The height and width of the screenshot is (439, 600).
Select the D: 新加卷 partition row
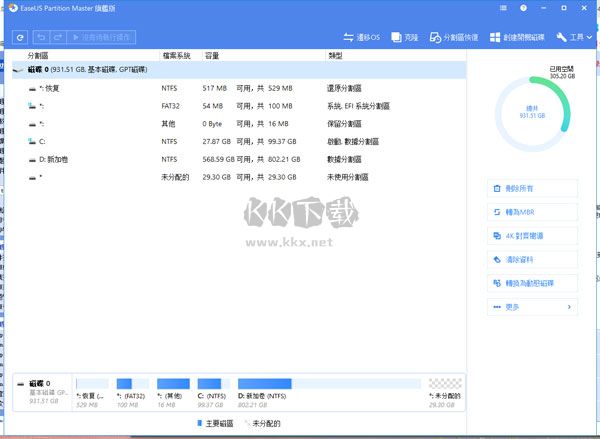pyautogui.click(x=239, y=159)
